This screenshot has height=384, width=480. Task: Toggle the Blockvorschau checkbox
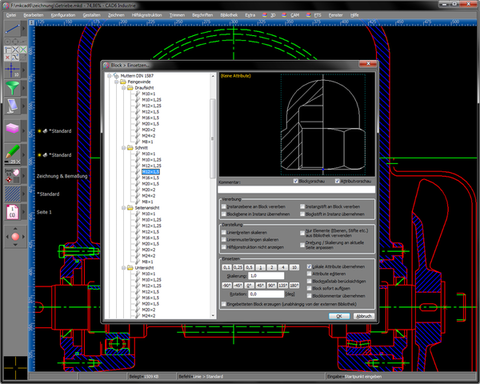[x=295, y=181]
